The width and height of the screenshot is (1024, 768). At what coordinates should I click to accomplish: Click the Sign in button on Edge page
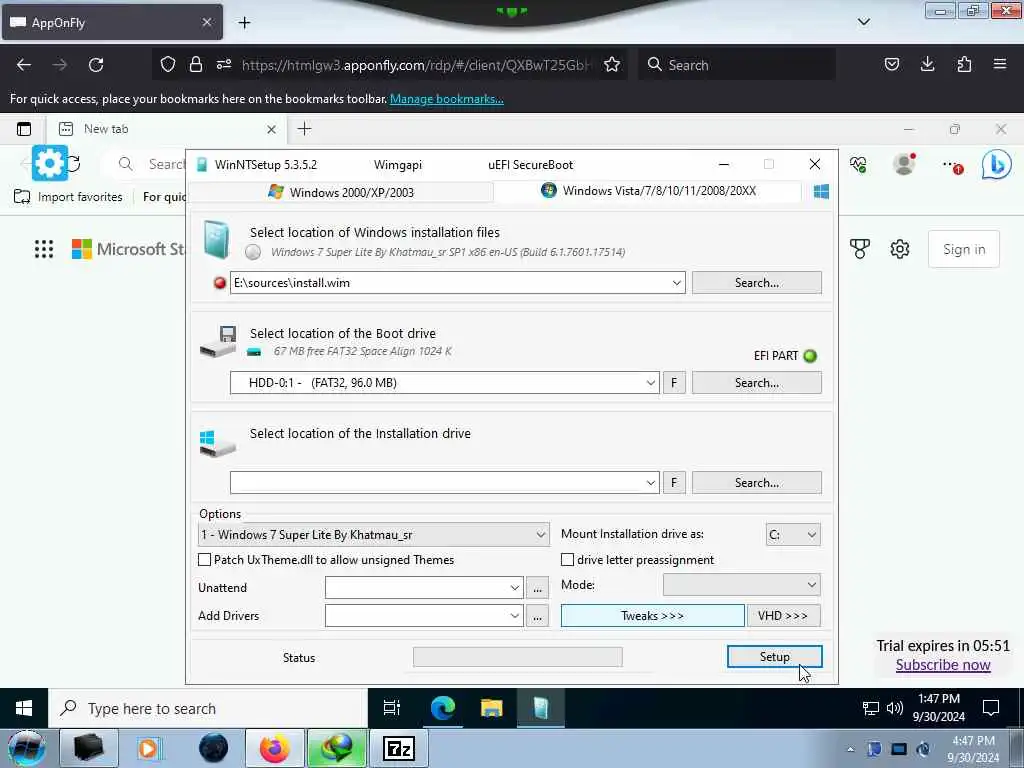[964, 249]
